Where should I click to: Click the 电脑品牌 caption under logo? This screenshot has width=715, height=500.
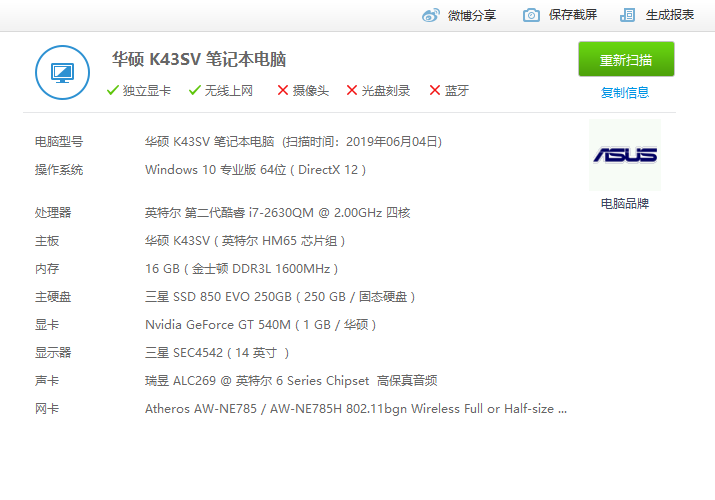(625, 203)
